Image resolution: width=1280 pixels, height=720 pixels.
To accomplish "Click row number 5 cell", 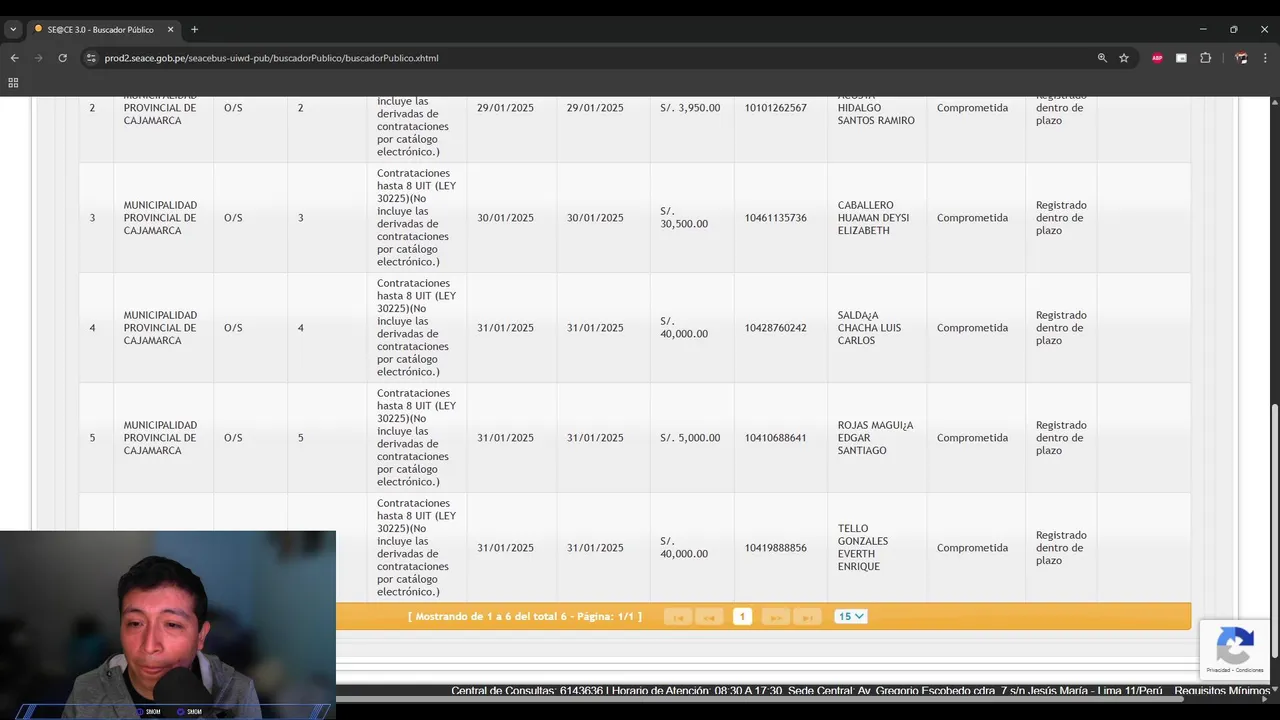I will click(x=96, y=438).
